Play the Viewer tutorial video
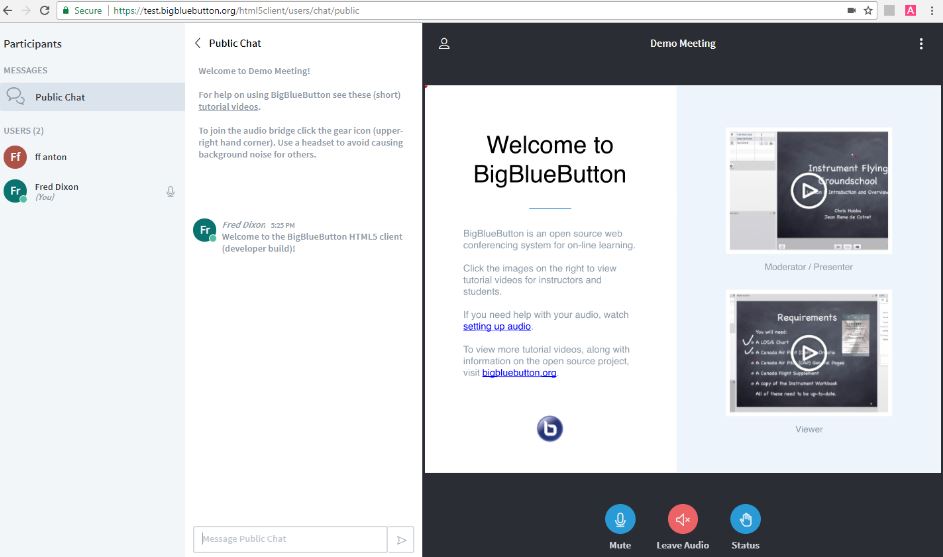943x557 pixels. (808, 354)
